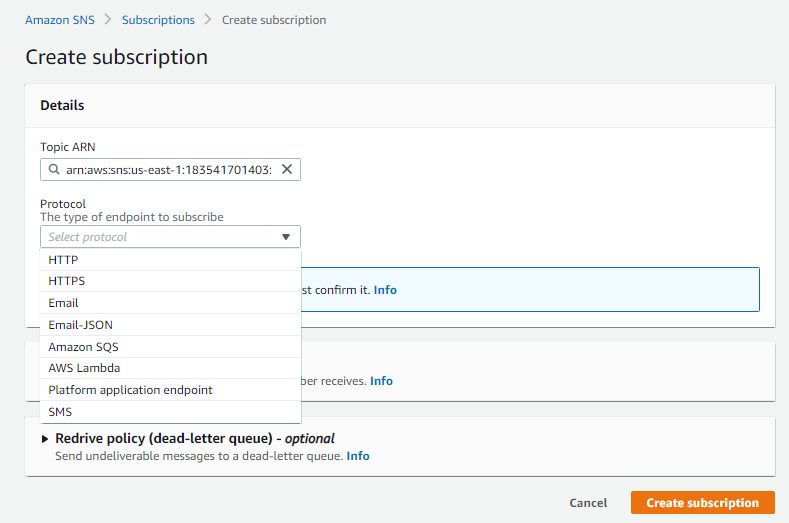Click the Create subscription button
Image resolution: width=789 pixels, height=523 pixels.
702,503
